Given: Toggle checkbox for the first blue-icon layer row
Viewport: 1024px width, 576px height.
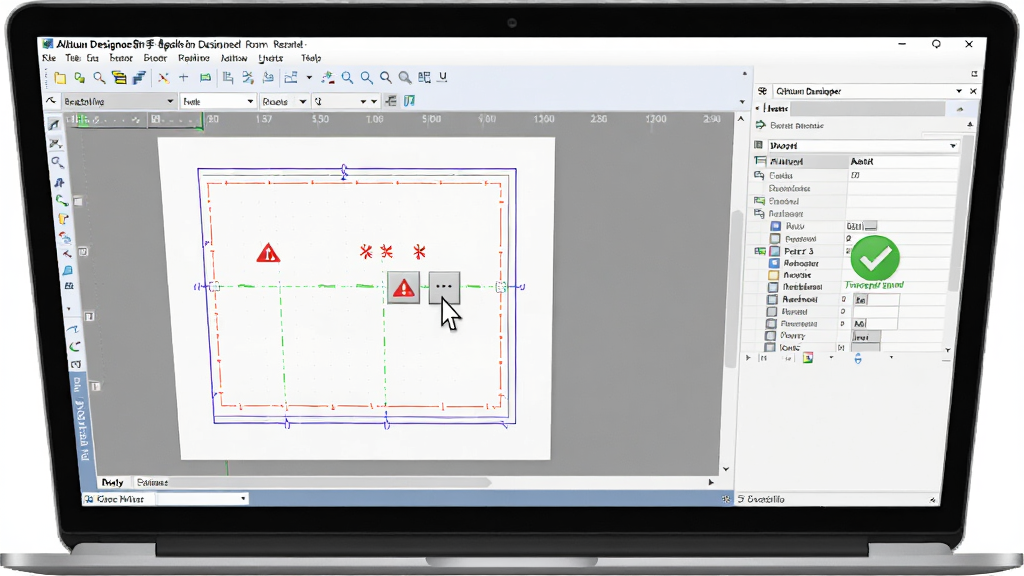Looking at the screenshot, I should coord(775,226).
